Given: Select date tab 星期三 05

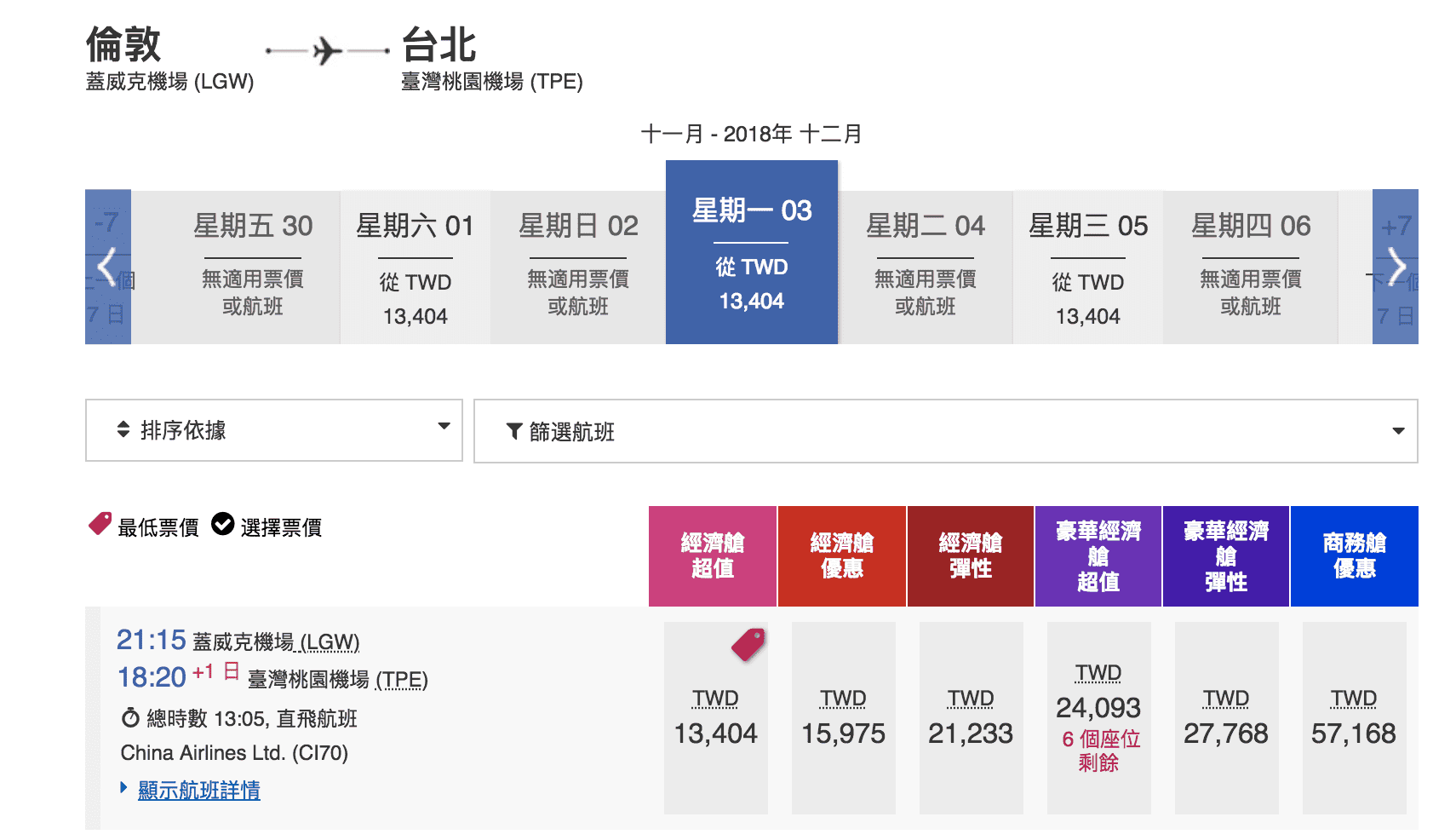Looking at the screenshot, I should point(1088,267).
